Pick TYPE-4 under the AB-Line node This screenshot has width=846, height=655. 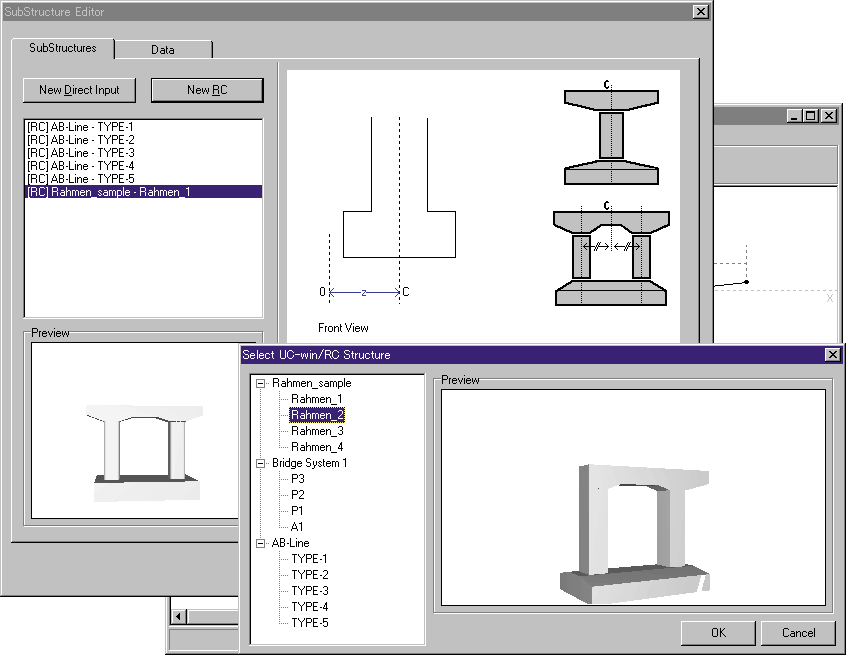tap(309, 607)
